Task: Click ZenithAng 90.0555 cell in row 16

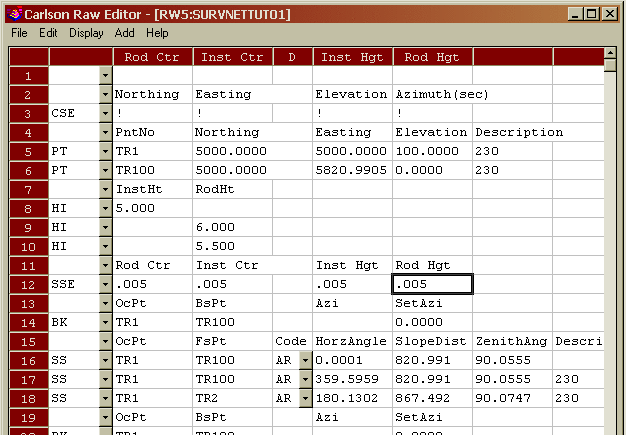Action: 513,360
